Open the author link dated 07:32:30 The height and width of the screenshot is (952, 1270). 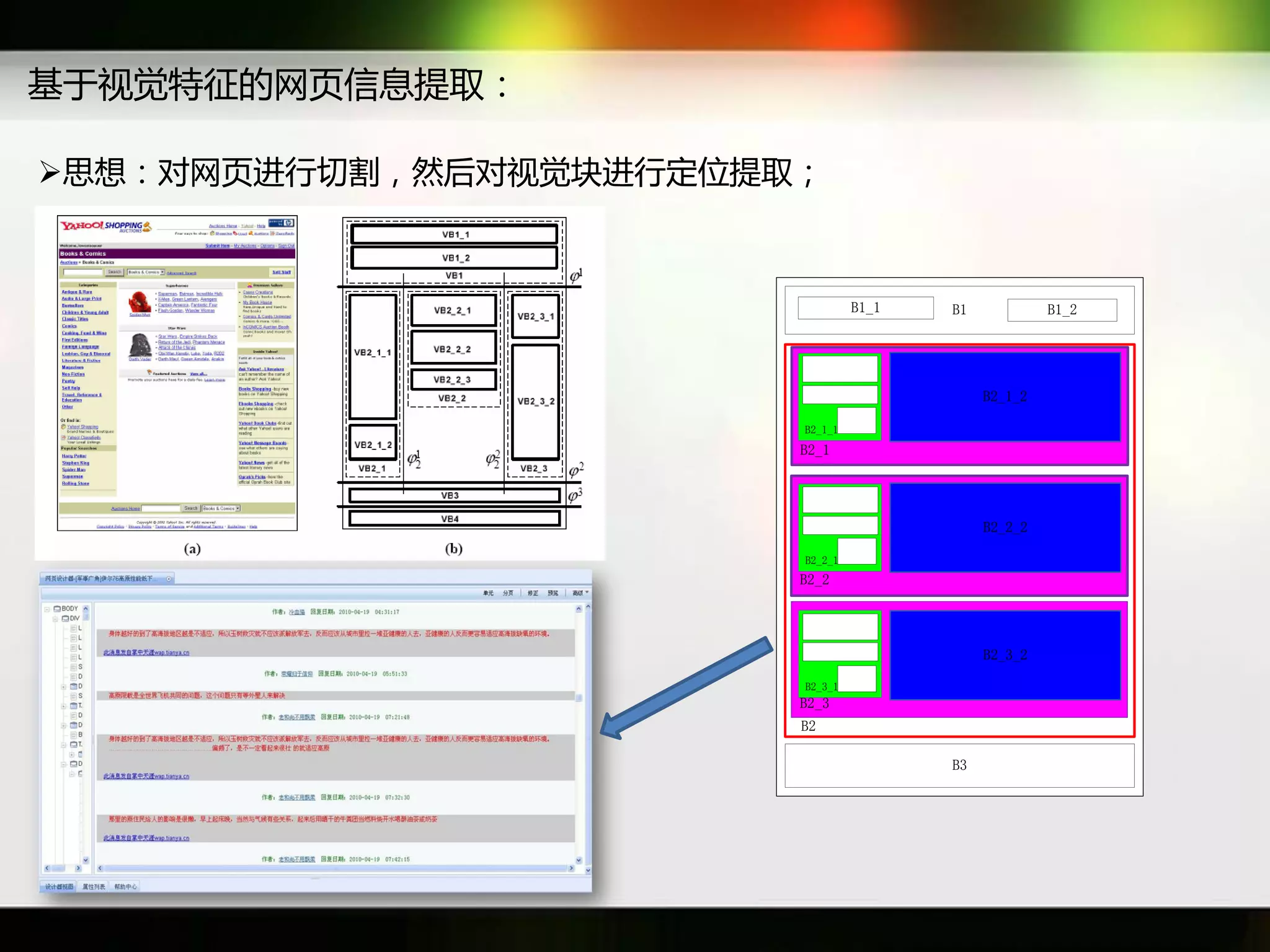pyautogui.click(x=297, y=798)
